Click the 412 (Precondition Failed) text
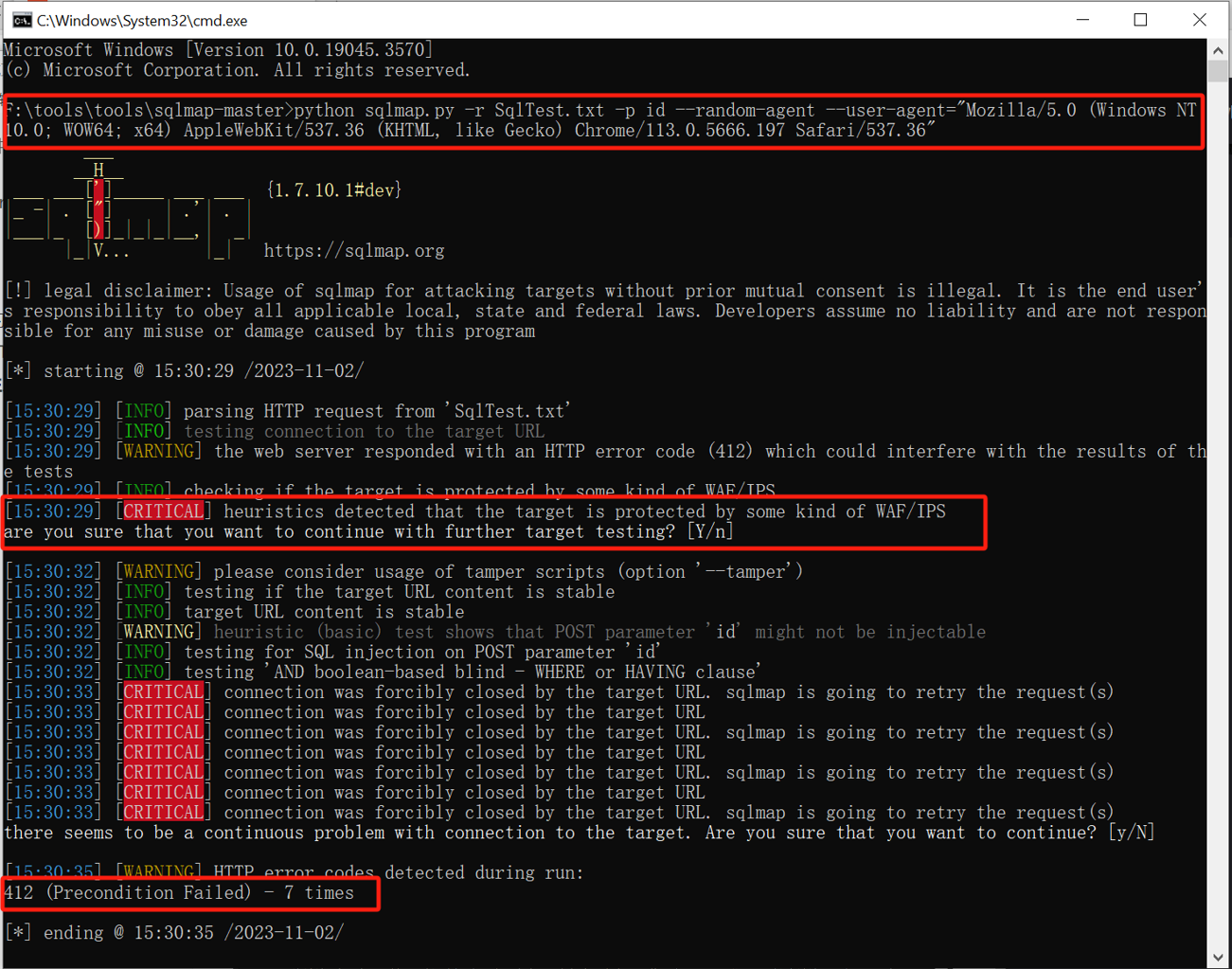 pos(128,893)
